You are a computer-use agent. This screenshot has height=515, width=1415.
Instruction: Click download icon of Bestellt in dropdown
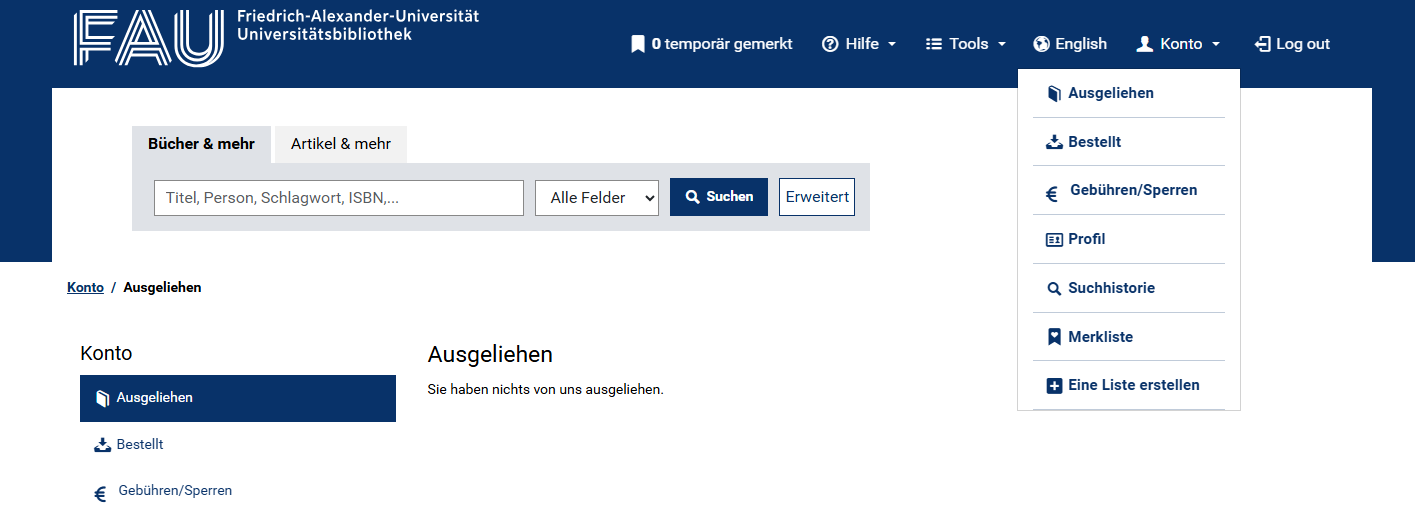tap(1054, 142)
